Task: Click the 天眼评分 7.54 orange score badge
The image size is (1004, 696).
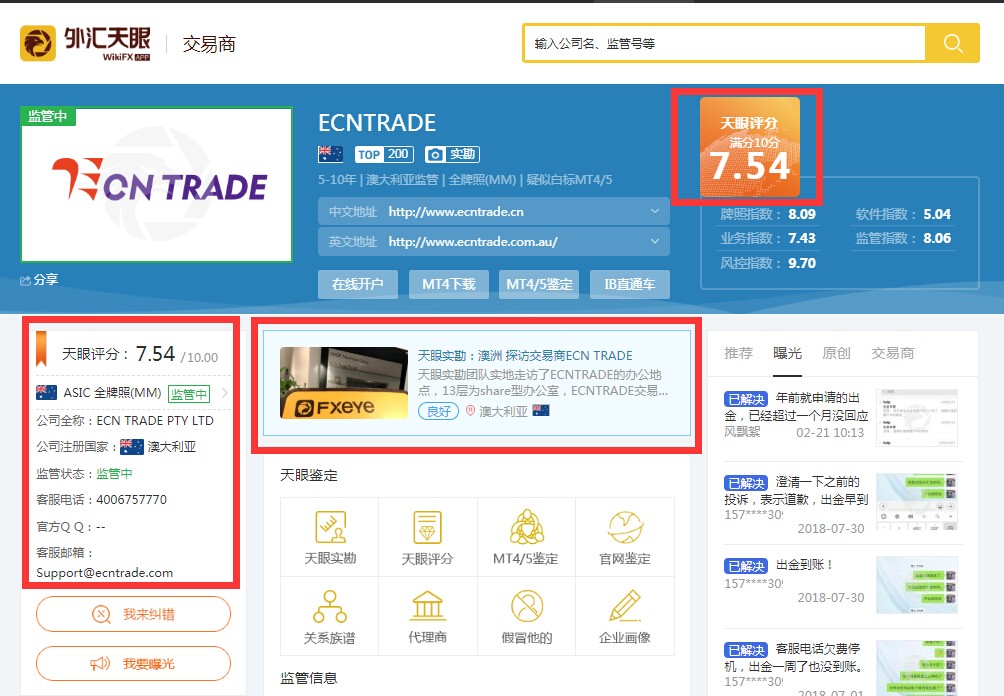Action: click(x=749, y=147)
